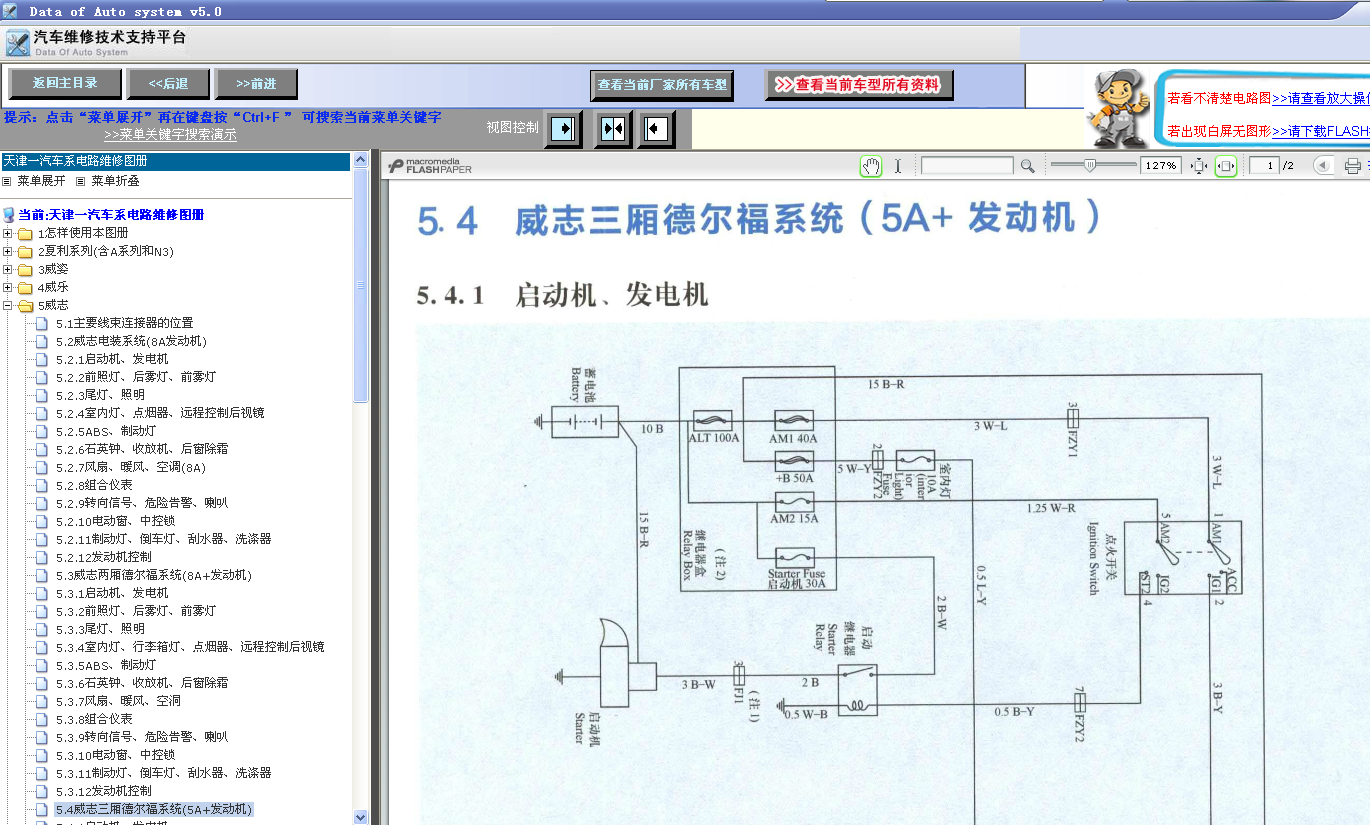The image size is (1370, 825).
Task: Open 5.2.5ABS、制动灯
Action: coord(106,431)
